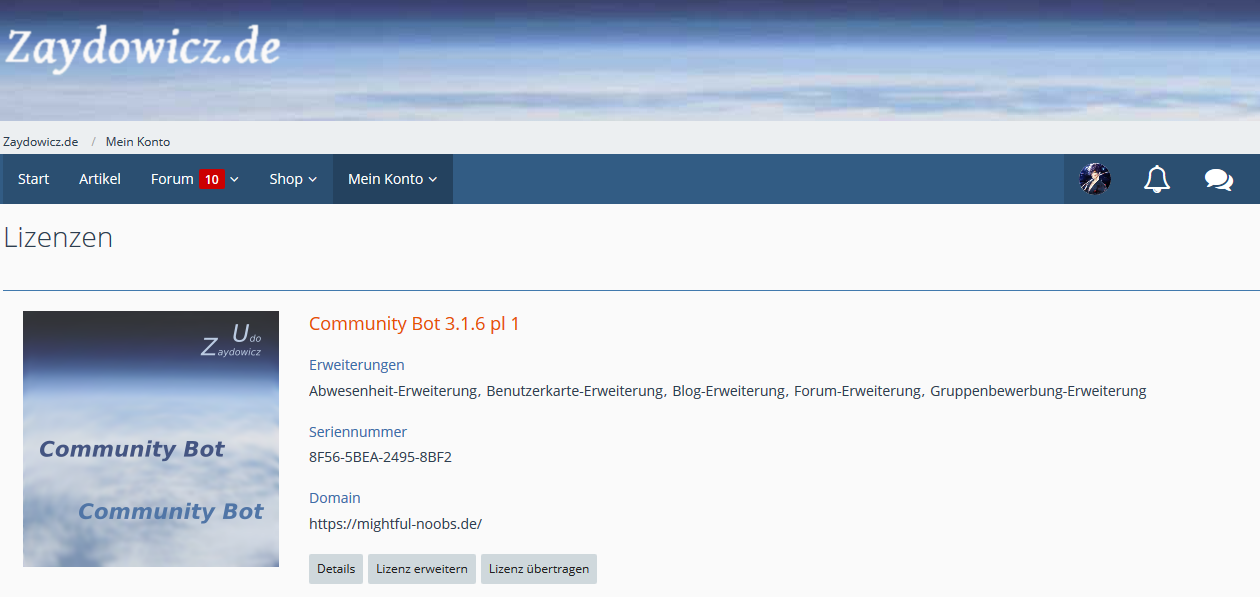The image size is (1260, 597).
Task: Open the Artikel menu item
Action: (100, 179)
